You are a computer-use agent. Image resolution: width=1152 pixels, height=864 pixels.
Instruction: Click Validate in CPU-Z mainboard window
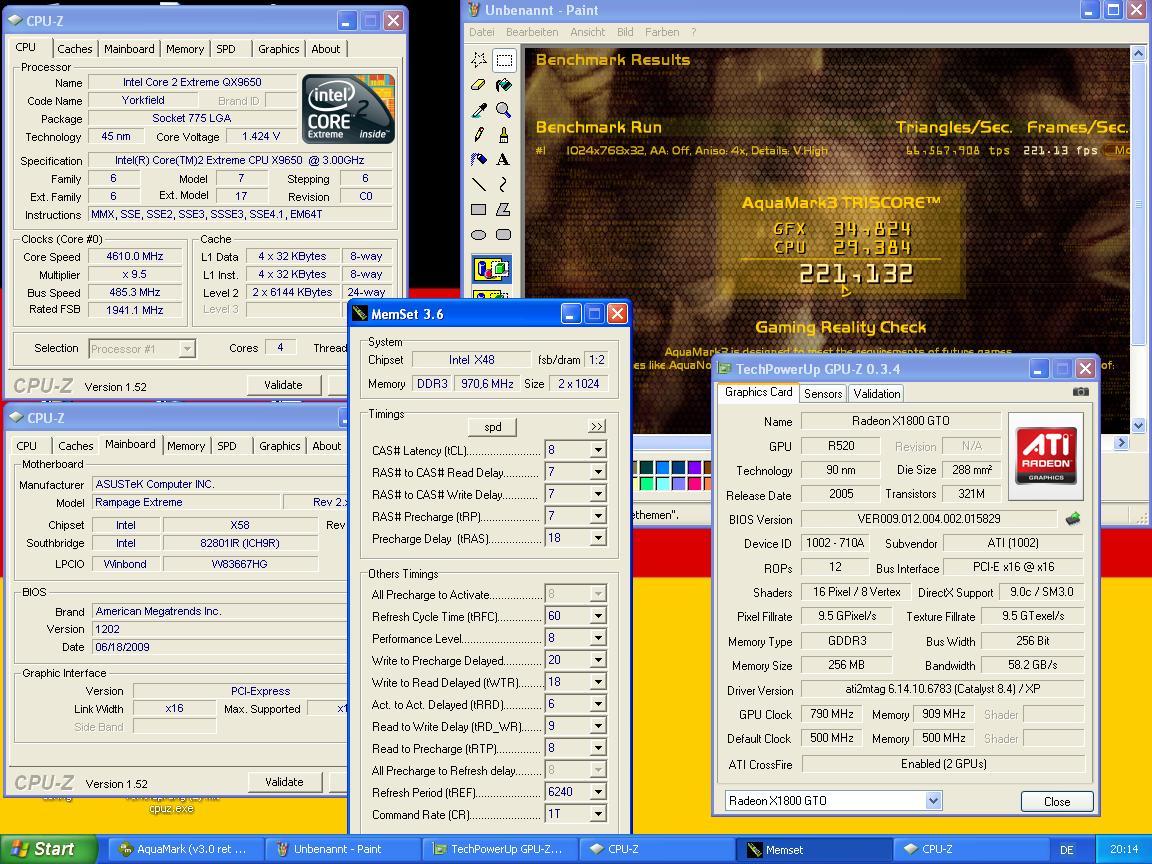pyautogui.click(x=284, y=782)
